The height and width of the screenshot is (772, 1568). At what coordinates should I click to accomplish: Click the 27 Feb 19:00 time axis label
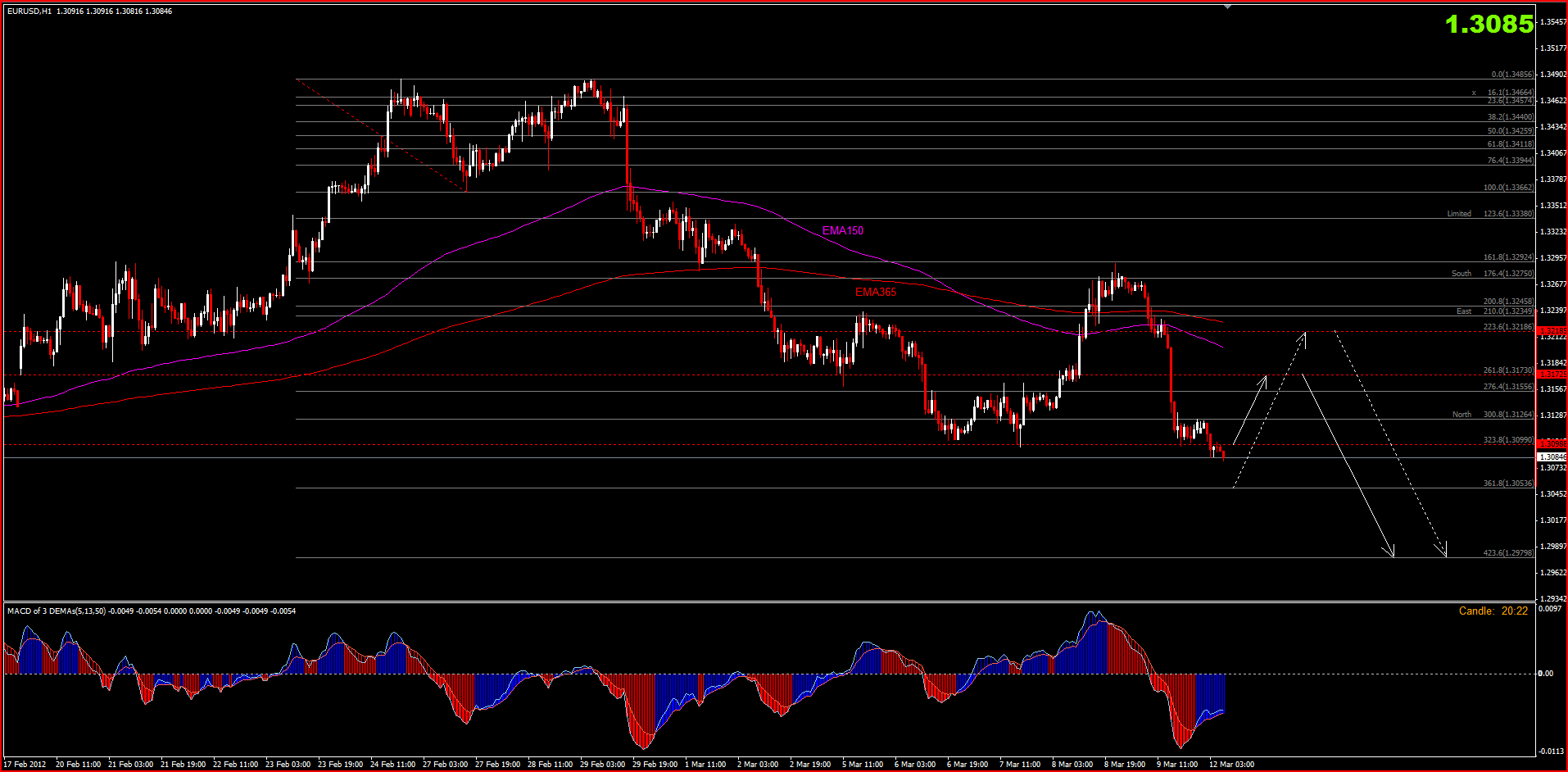[x=498, y=765]
